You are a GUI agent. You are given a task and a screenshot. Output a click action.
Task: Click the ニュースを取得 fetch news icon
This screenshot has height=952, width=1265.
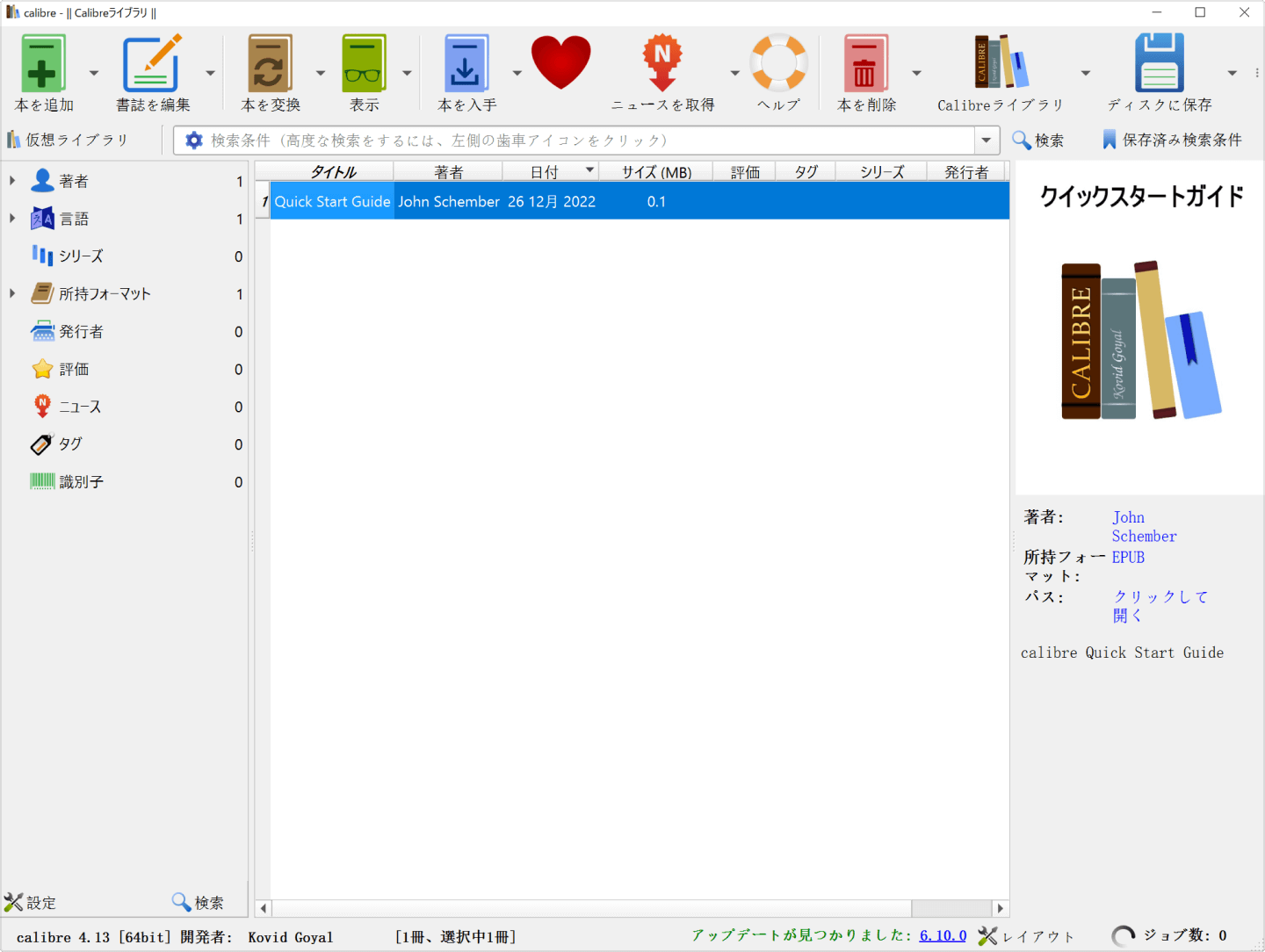[x=662, y=63]
